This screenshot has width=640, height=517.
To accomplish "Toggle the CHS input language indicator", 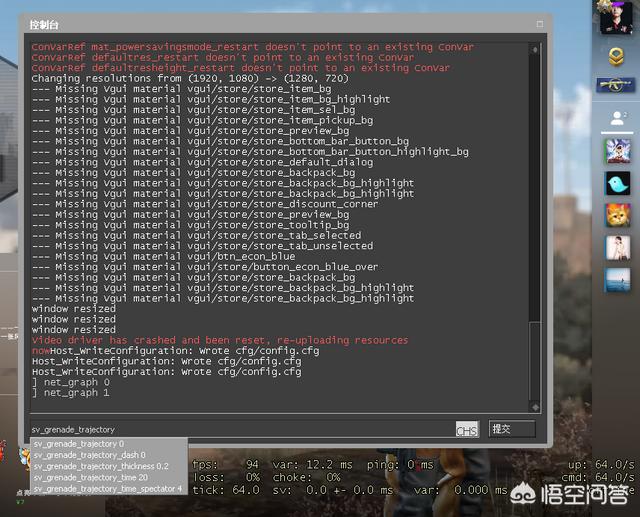I will pyautogui.click(x=467, y=429).
